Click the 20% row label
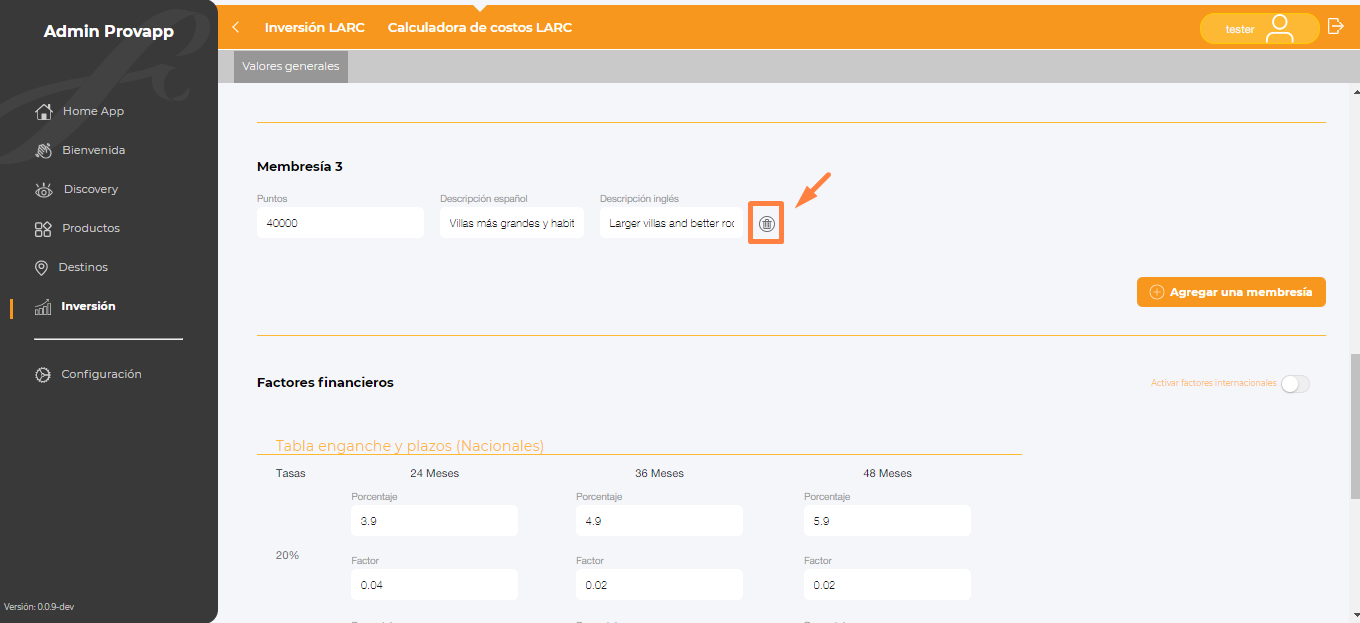This screenshot has height=623, width=1360. (x=287, y=555)
